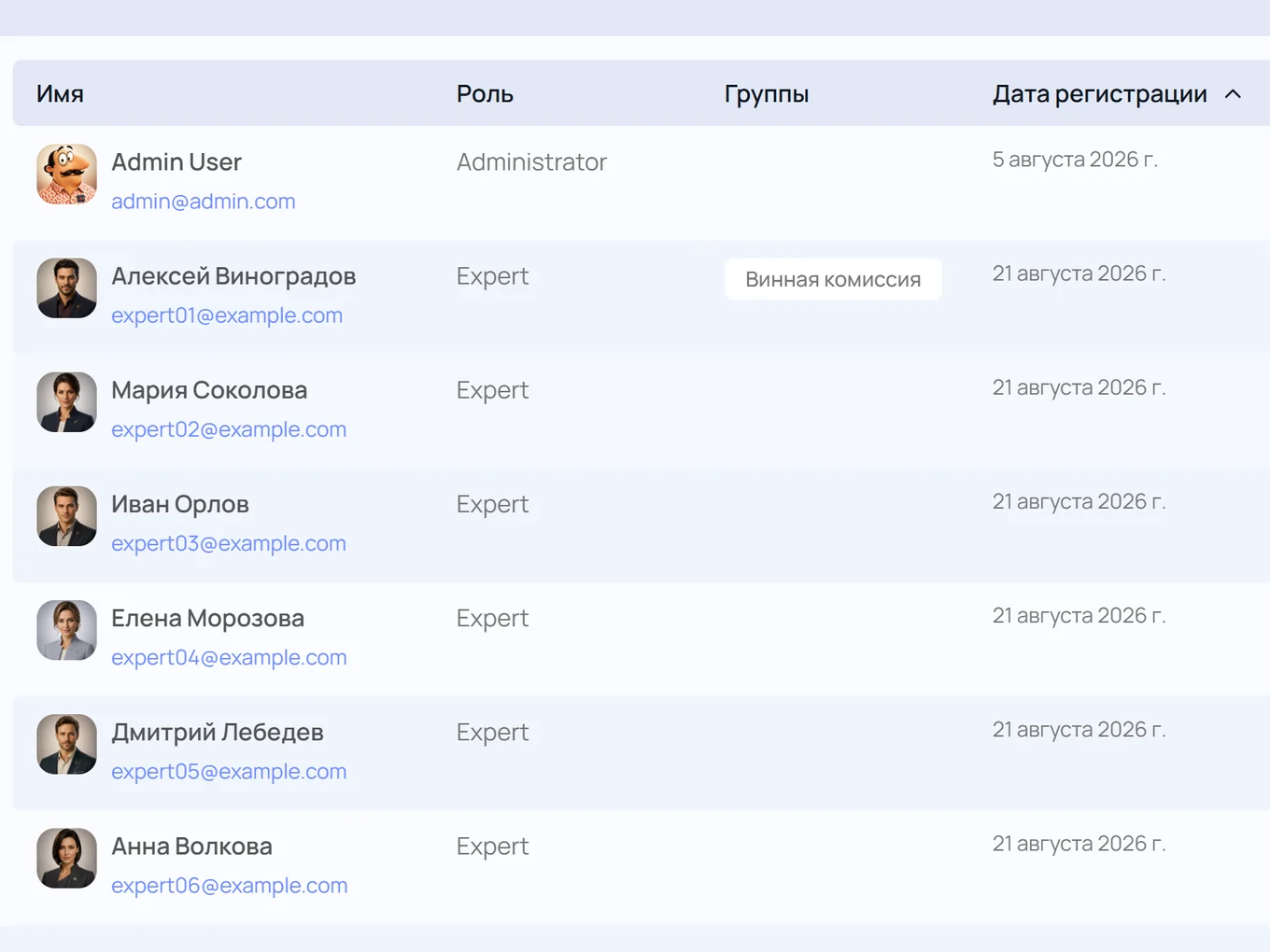This screenshot has width=1270, height=952.
Task: Select Иван Орлов's avatar image
Action: tap(66, 516)
